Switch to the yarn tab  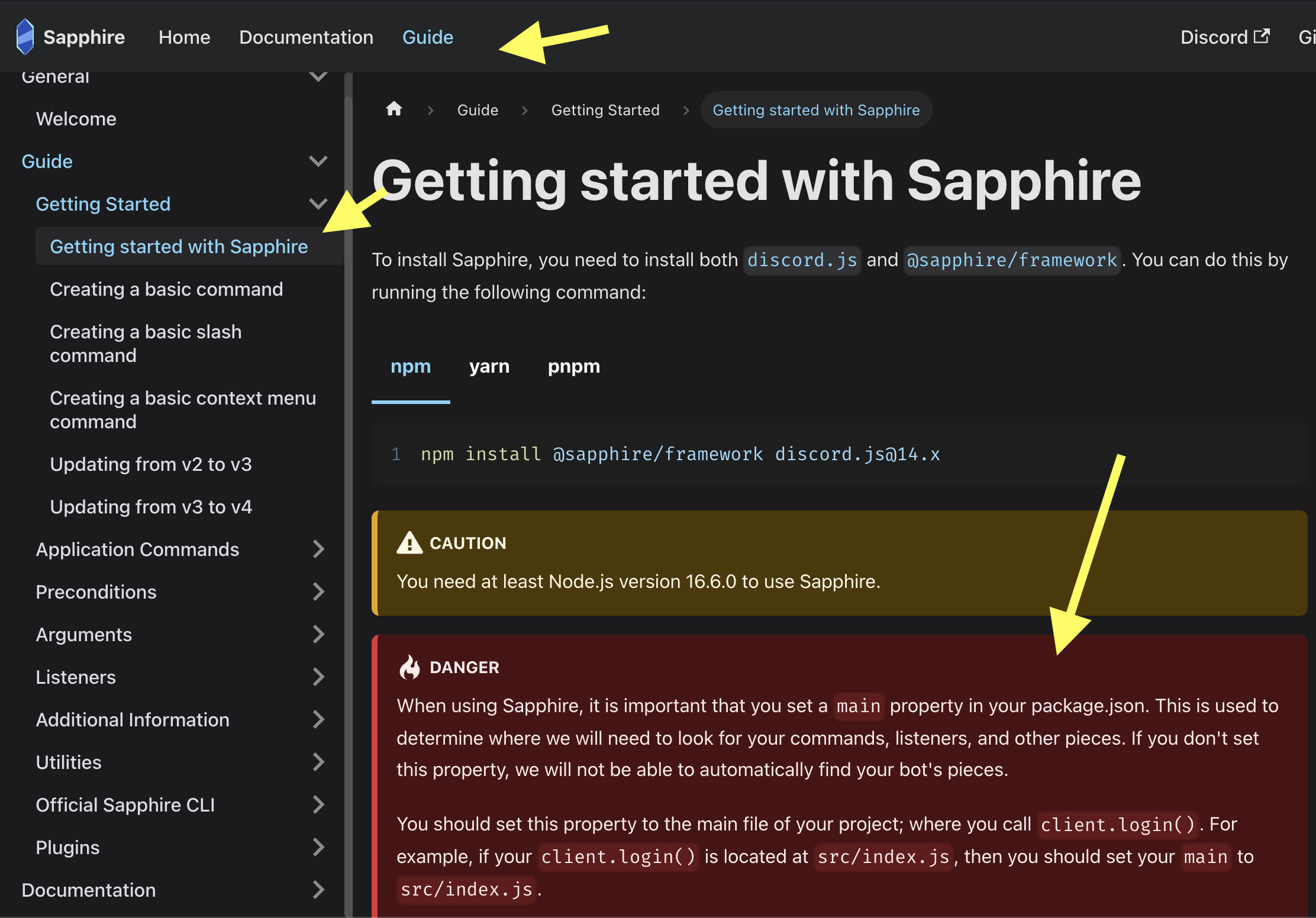click(x=489, y=366)
